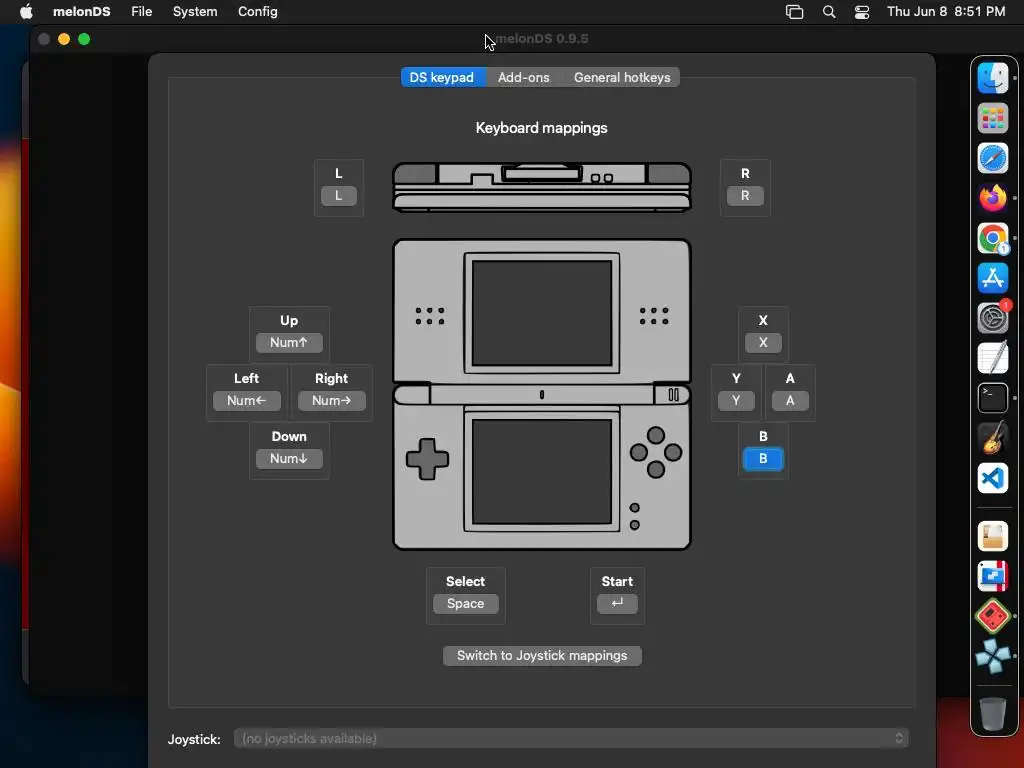The image size is (1024, 768).
Task: Launch Google Chrome from the Dock
Action: click(x=993, y=238)
